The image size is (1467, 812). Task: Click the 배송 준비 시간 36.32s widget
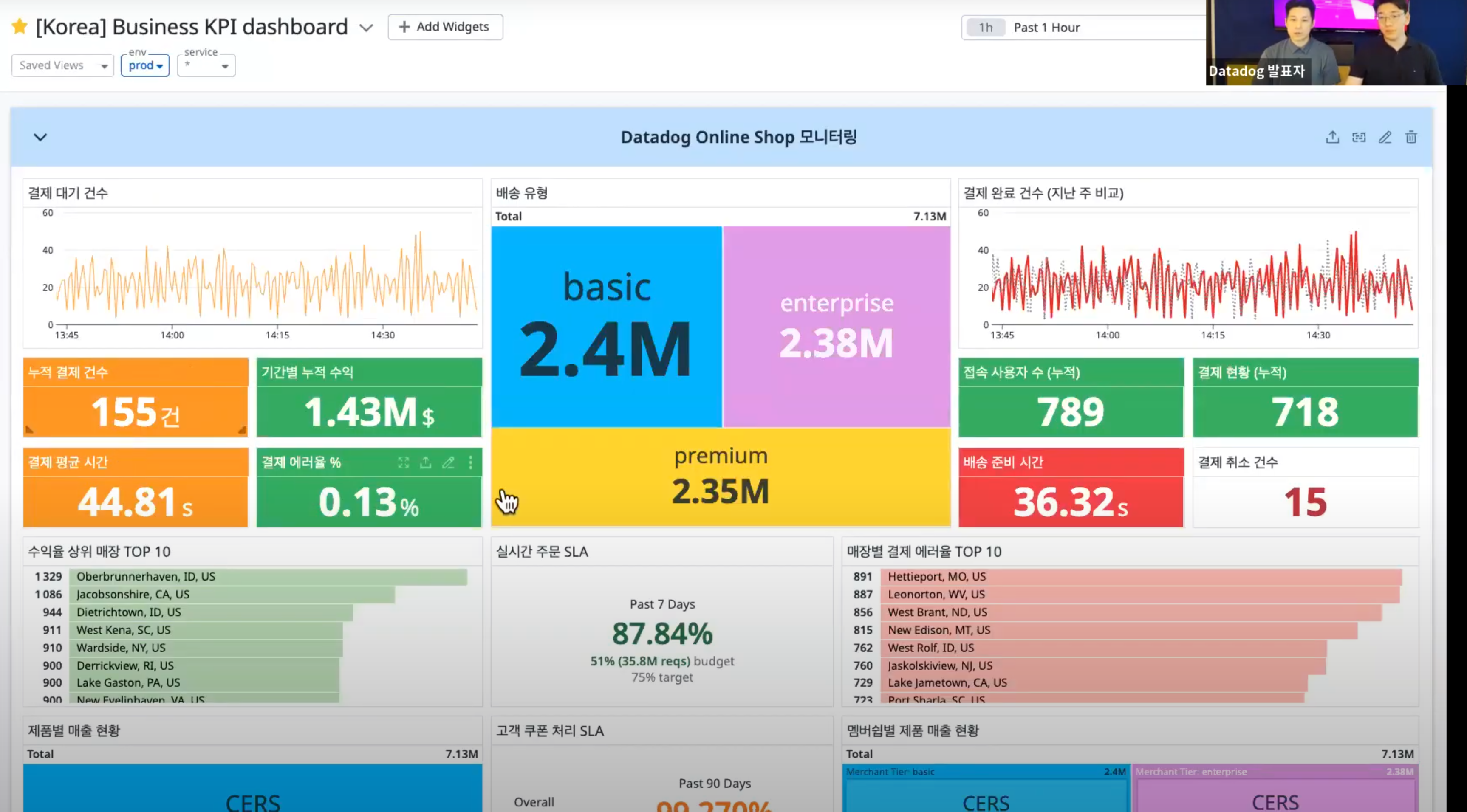coord(1071,488)
